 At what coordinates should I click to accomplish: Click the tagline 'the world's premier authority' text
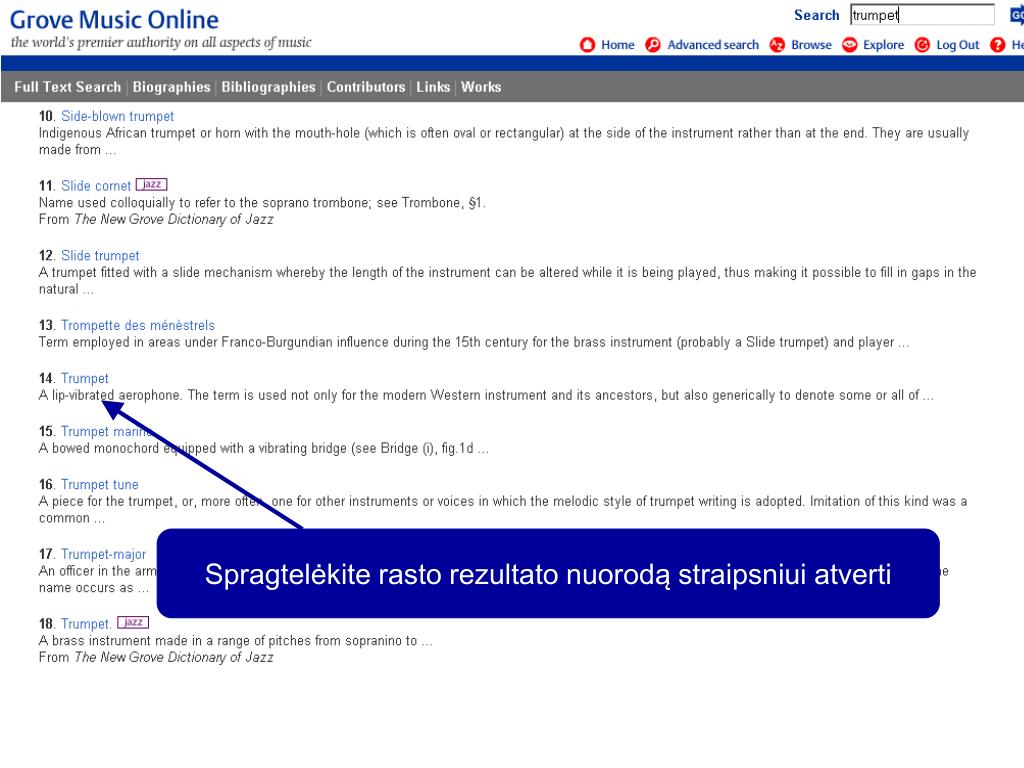tap(161, 42)
